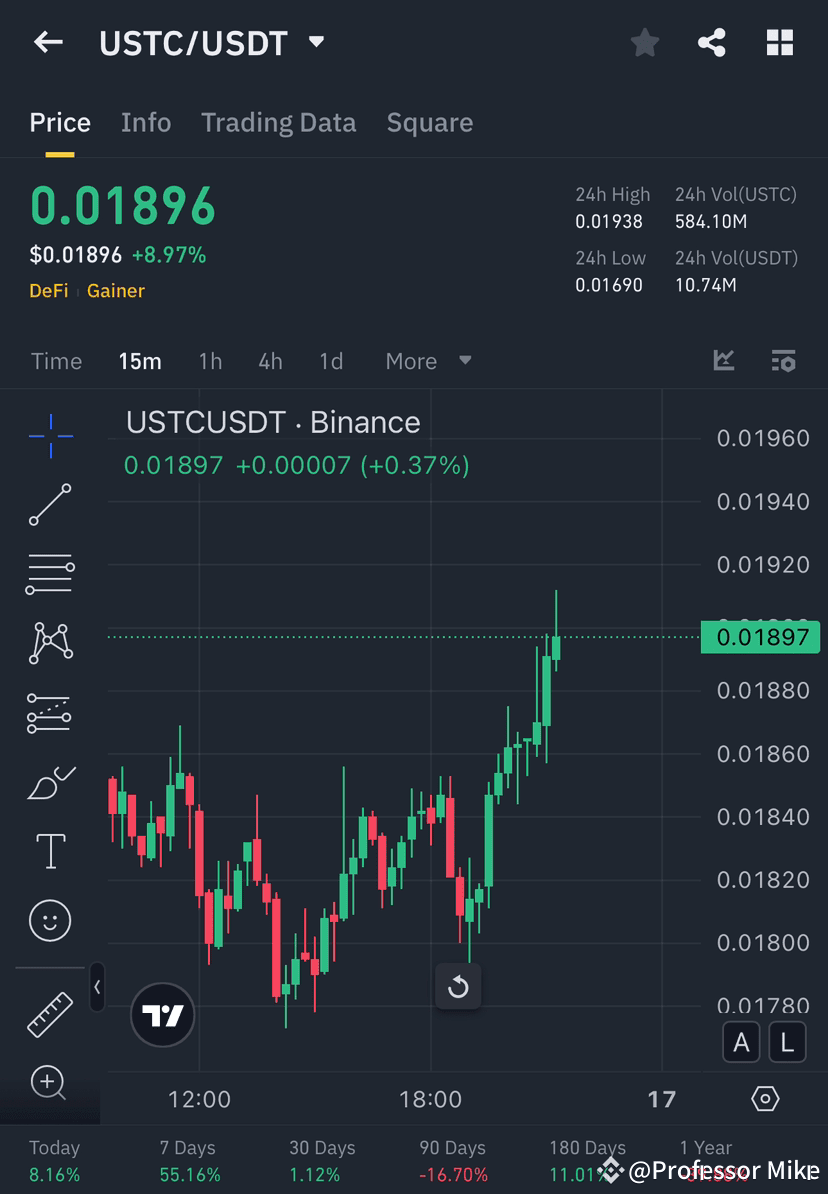Screen dimensions: 828x1194
Task: Switch to the Trading Data tab
Action: point(278,122)
